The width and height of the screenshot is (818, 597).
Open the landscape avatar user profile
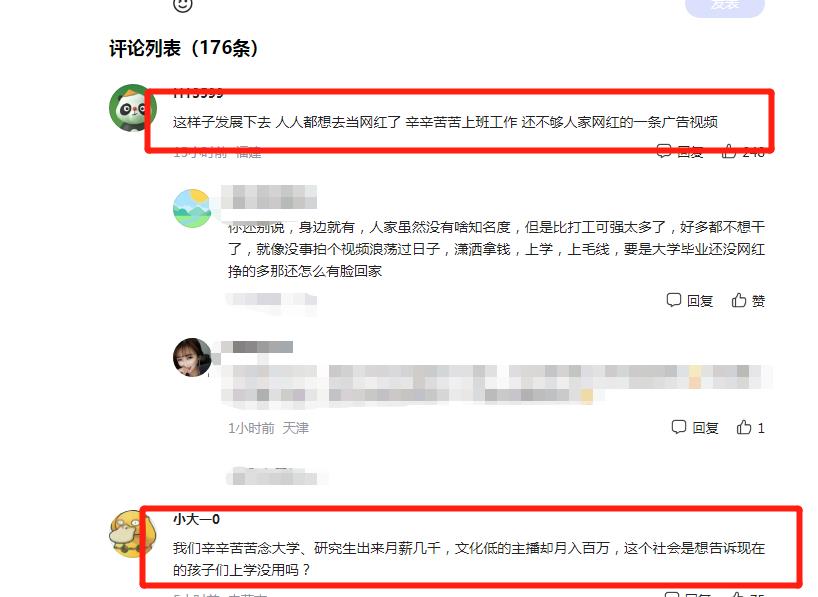point(192,208)
